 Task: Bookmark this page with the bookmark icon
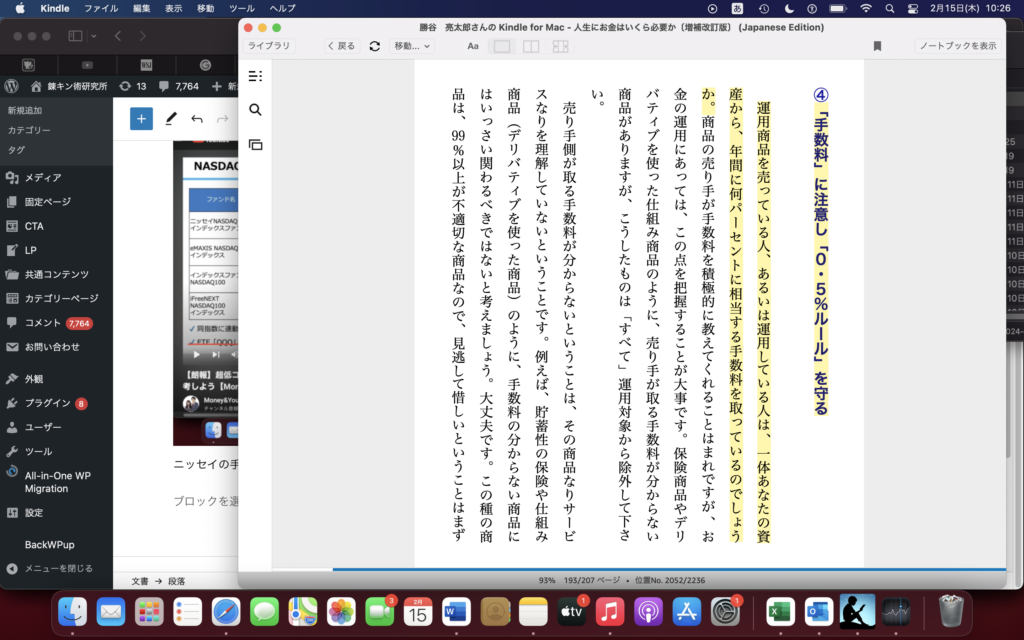[877, 46]
